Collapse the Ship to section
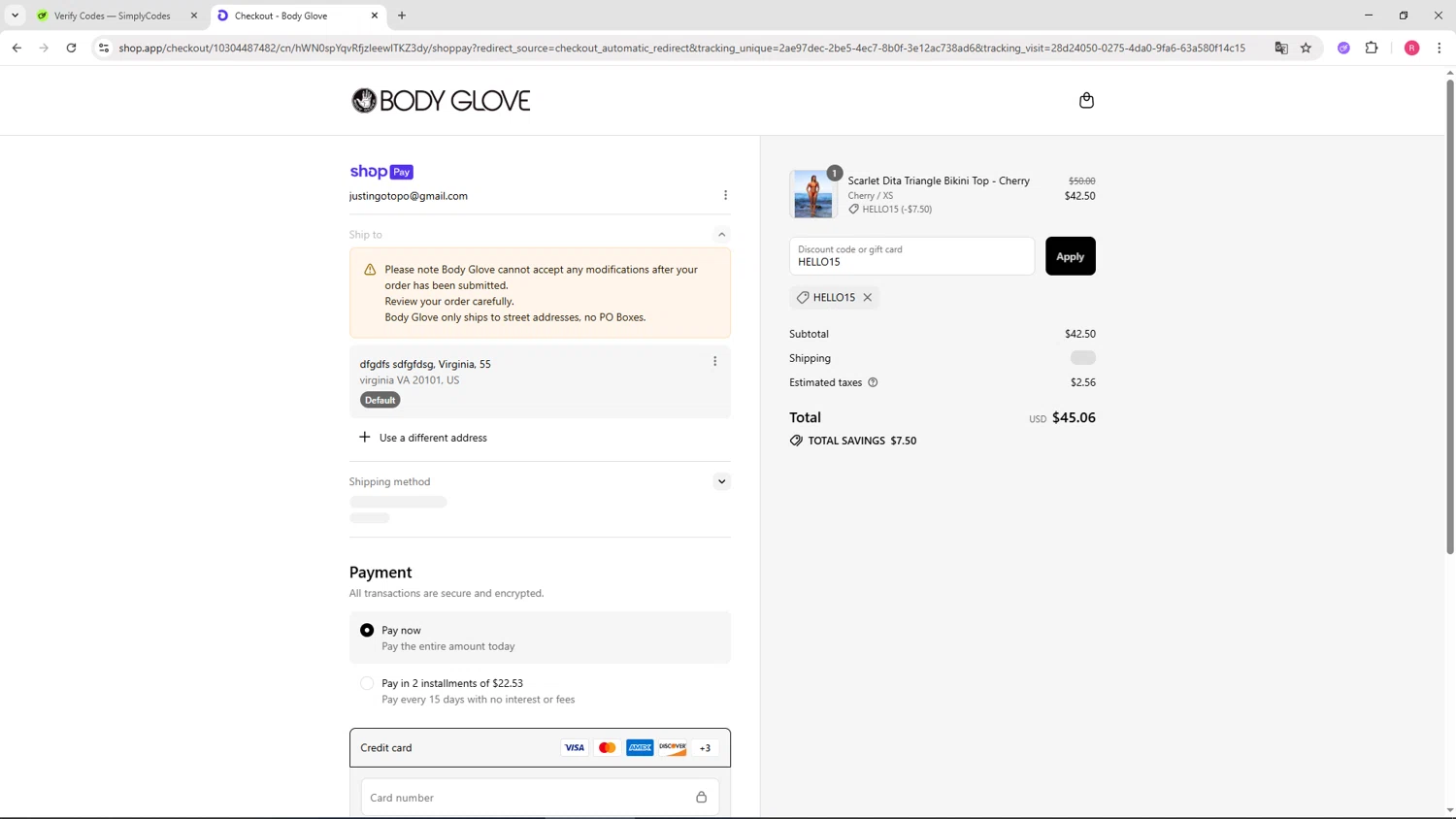Screen dimensions: 1456x819 click(721, 235)
